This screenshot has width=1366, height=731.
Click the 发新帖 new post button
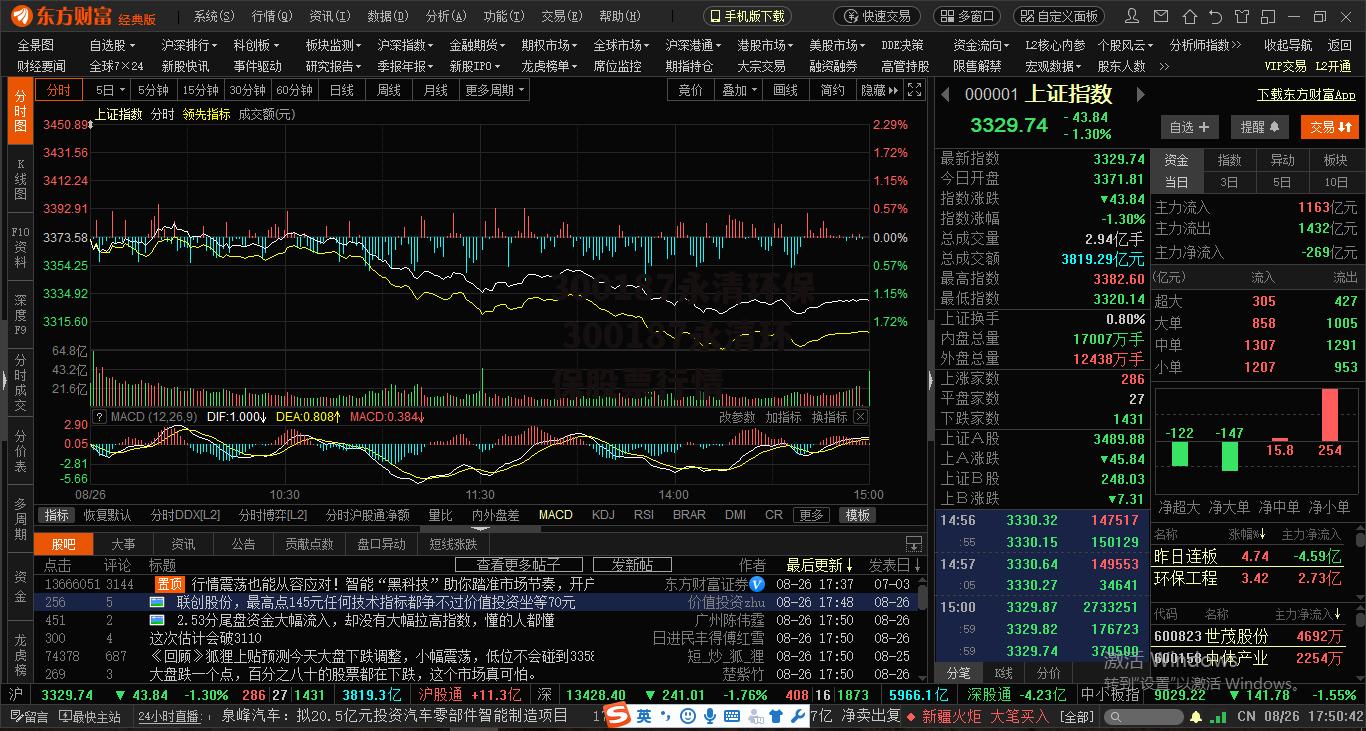[632, 565]
